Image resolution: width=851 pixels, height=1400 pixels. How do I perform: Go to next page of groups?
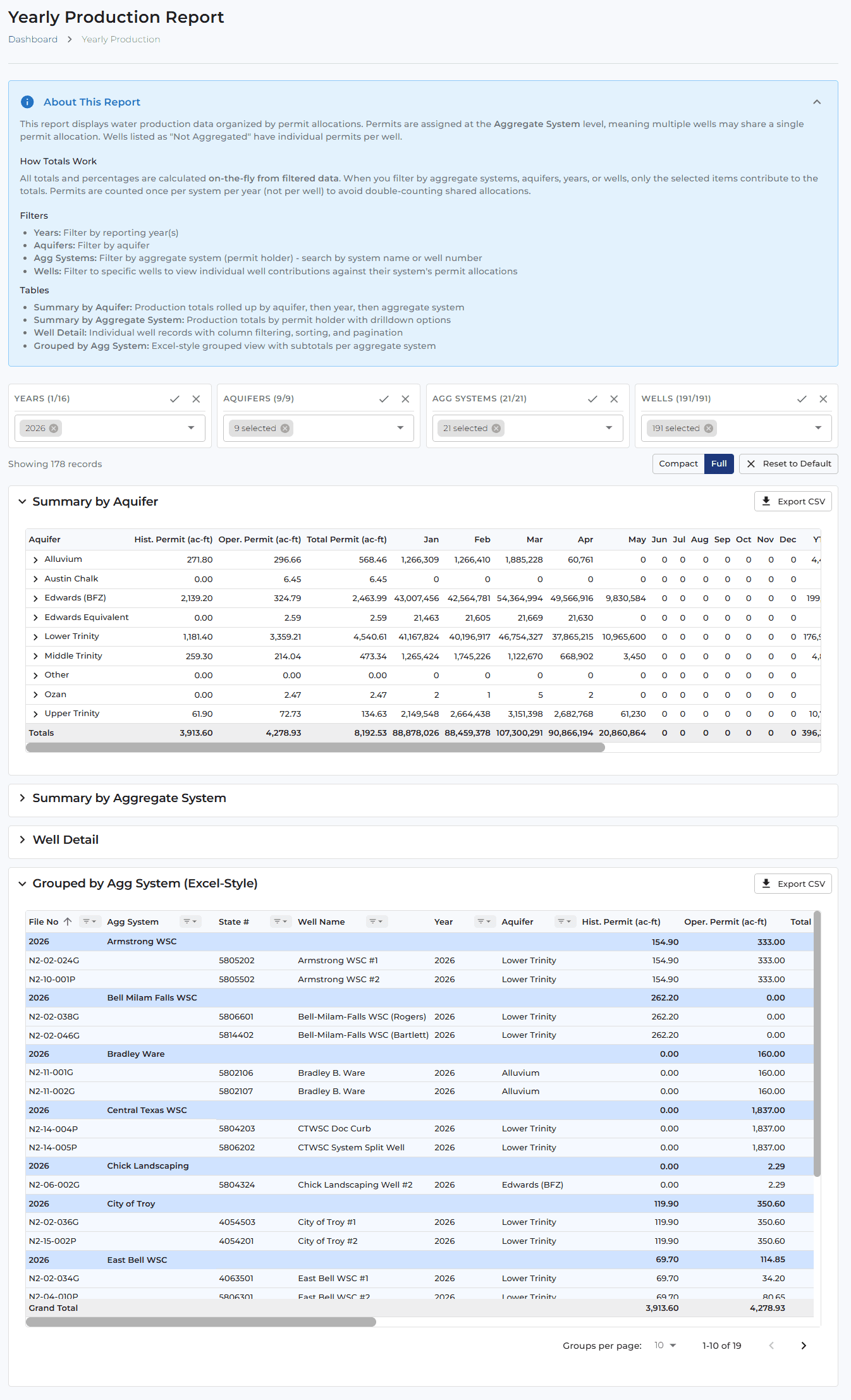click(804, 1346)
